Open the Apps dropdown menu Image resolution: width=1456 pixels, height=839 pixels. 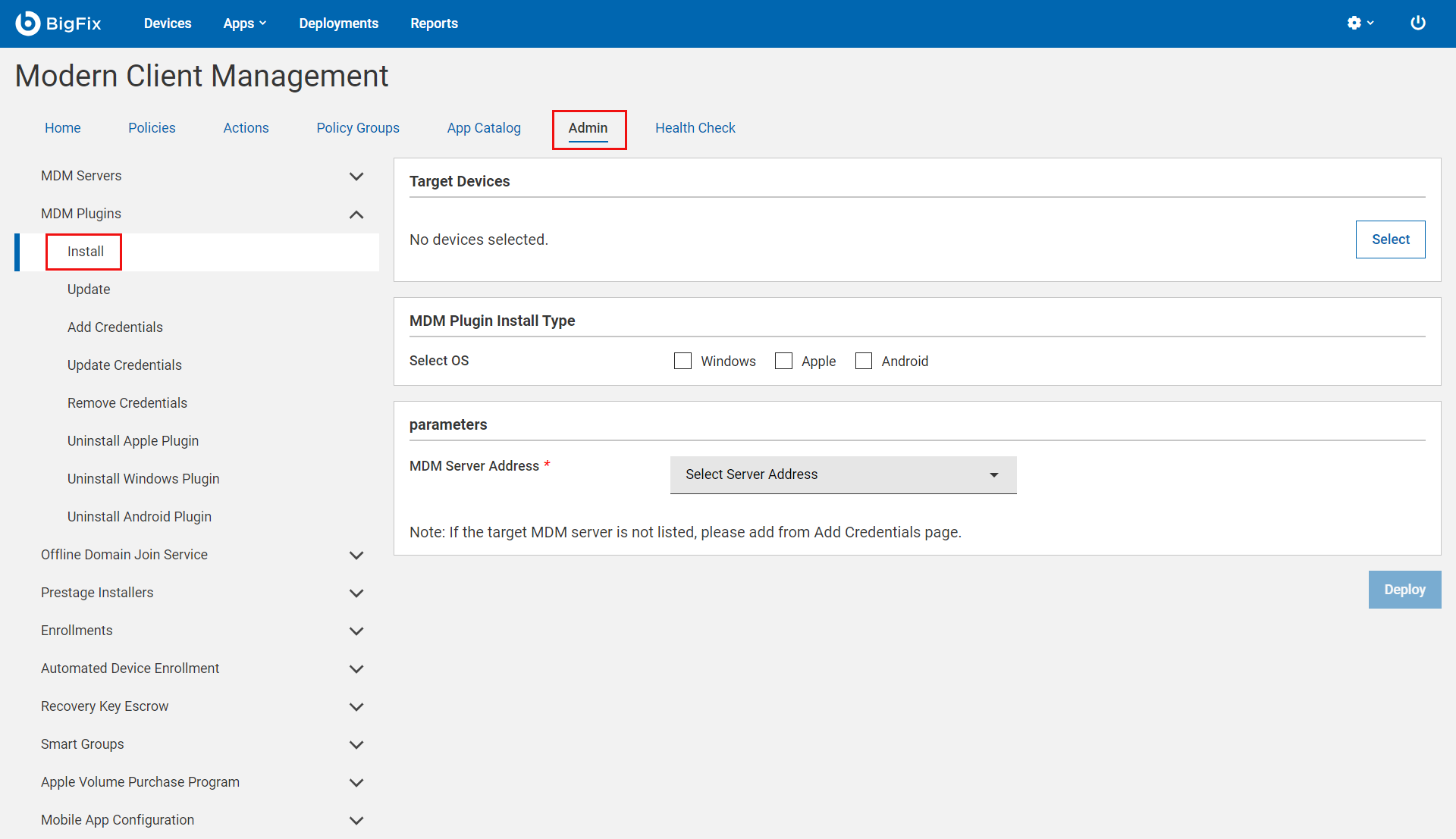pos(244,23)
